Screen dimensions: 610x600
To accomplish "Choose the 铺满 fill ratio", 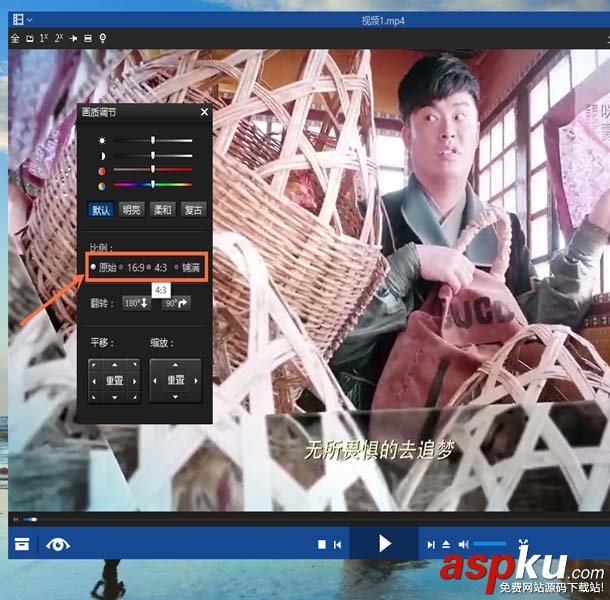I will 187,267.
